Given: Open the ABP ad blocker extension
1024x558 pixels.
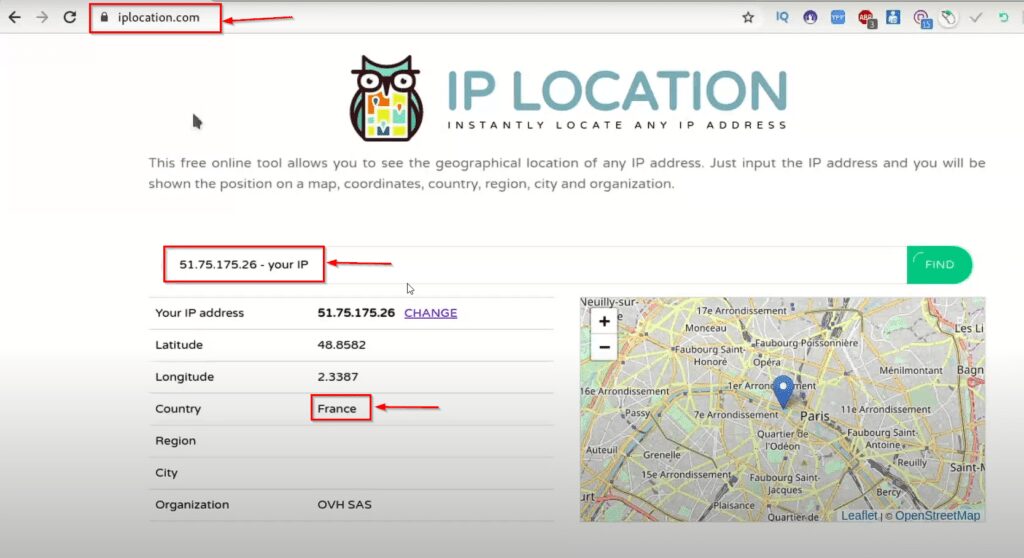Looking at the screenshot, I should pos(867,18).
